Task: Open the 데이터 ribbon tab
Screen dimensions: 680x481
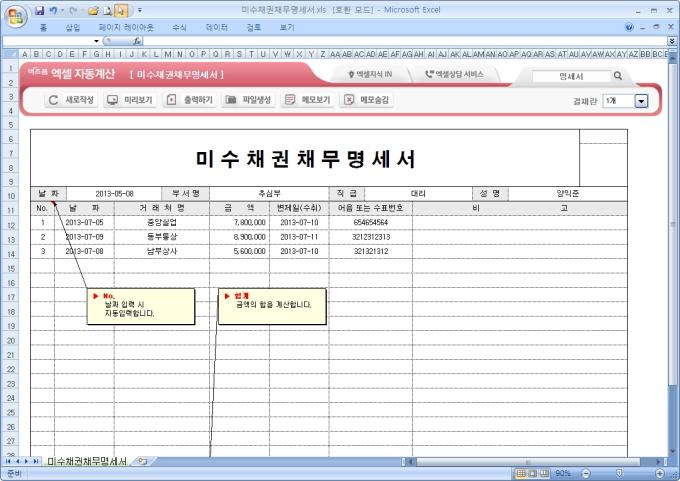Action: 216,28
